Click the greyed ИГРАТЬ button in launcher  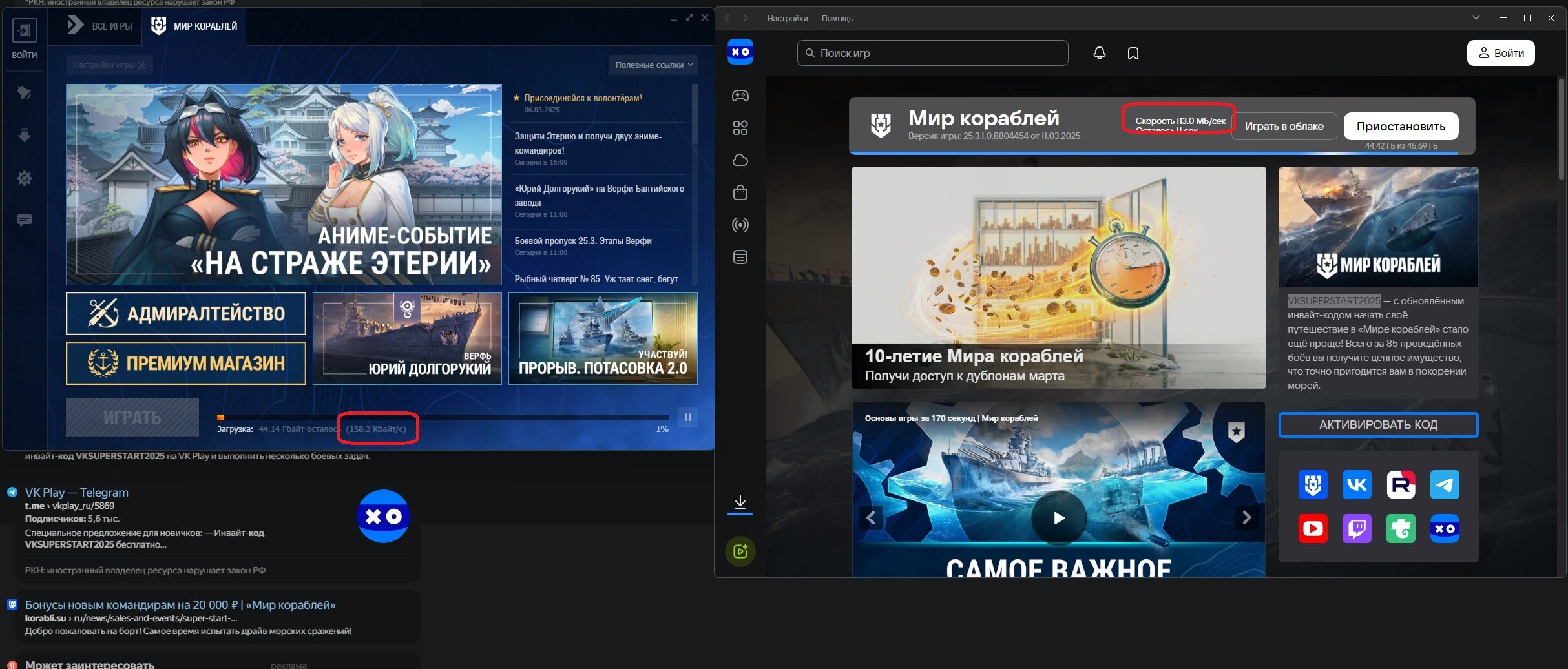pyautogui.click(x=132, y=417)
